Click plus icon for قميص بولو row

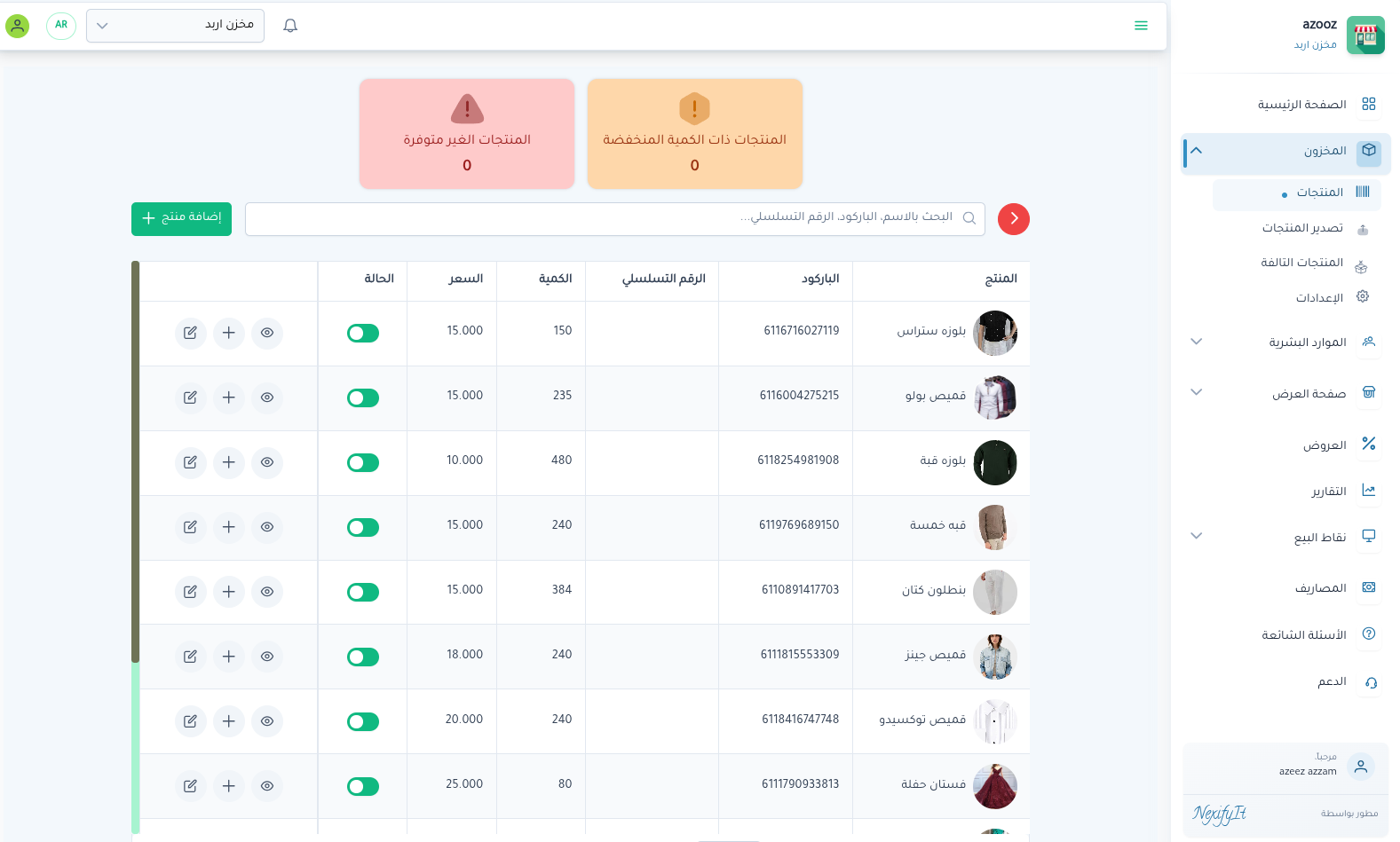click(x=228, y=397)
